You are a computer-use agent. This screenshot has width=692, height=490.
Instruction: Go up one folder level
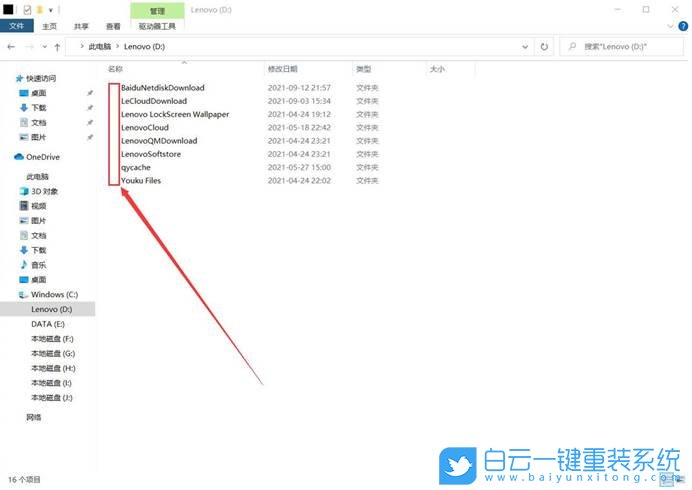(57, 47)
